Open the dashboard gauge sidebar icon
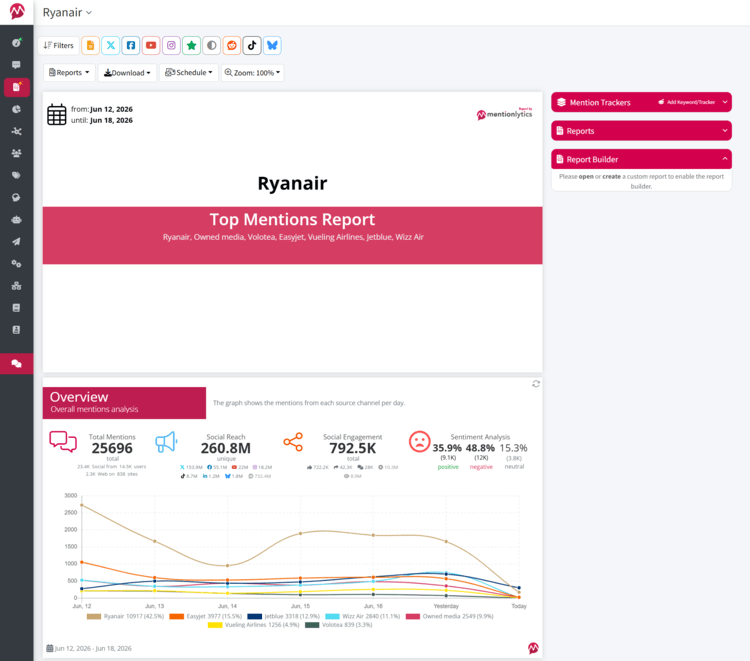 pyautogui.click(x=16, y=43)
